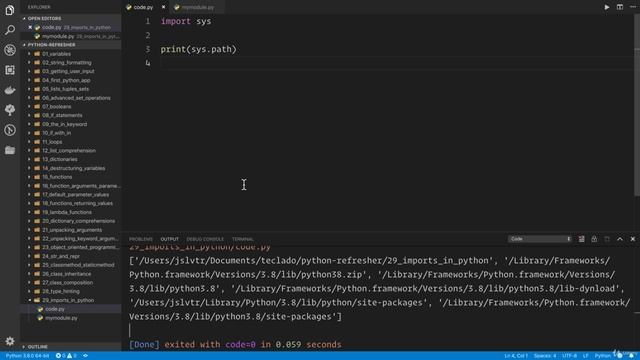Open the Explorer view in activity bar
This screenshot has height=360, width=640.
[10, 10]
